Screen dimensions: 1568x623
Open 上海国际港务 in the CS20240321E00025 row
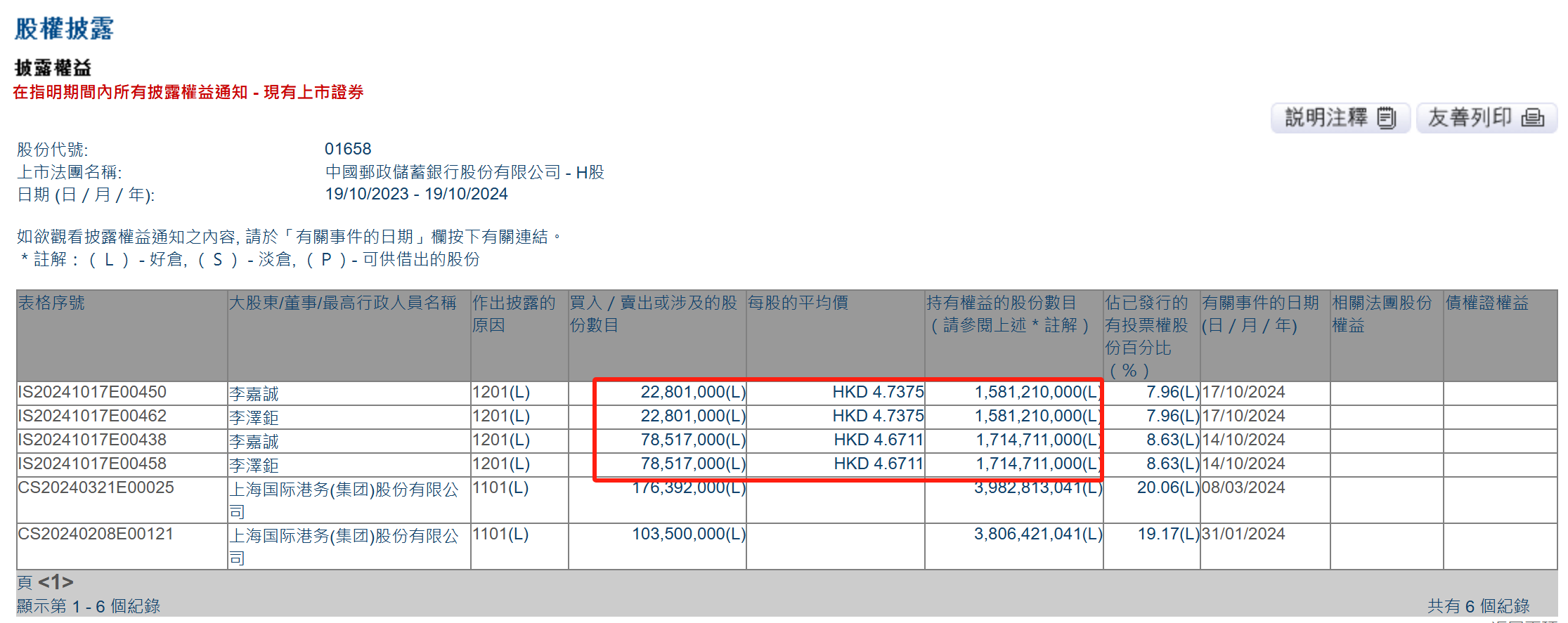(344, 500)
